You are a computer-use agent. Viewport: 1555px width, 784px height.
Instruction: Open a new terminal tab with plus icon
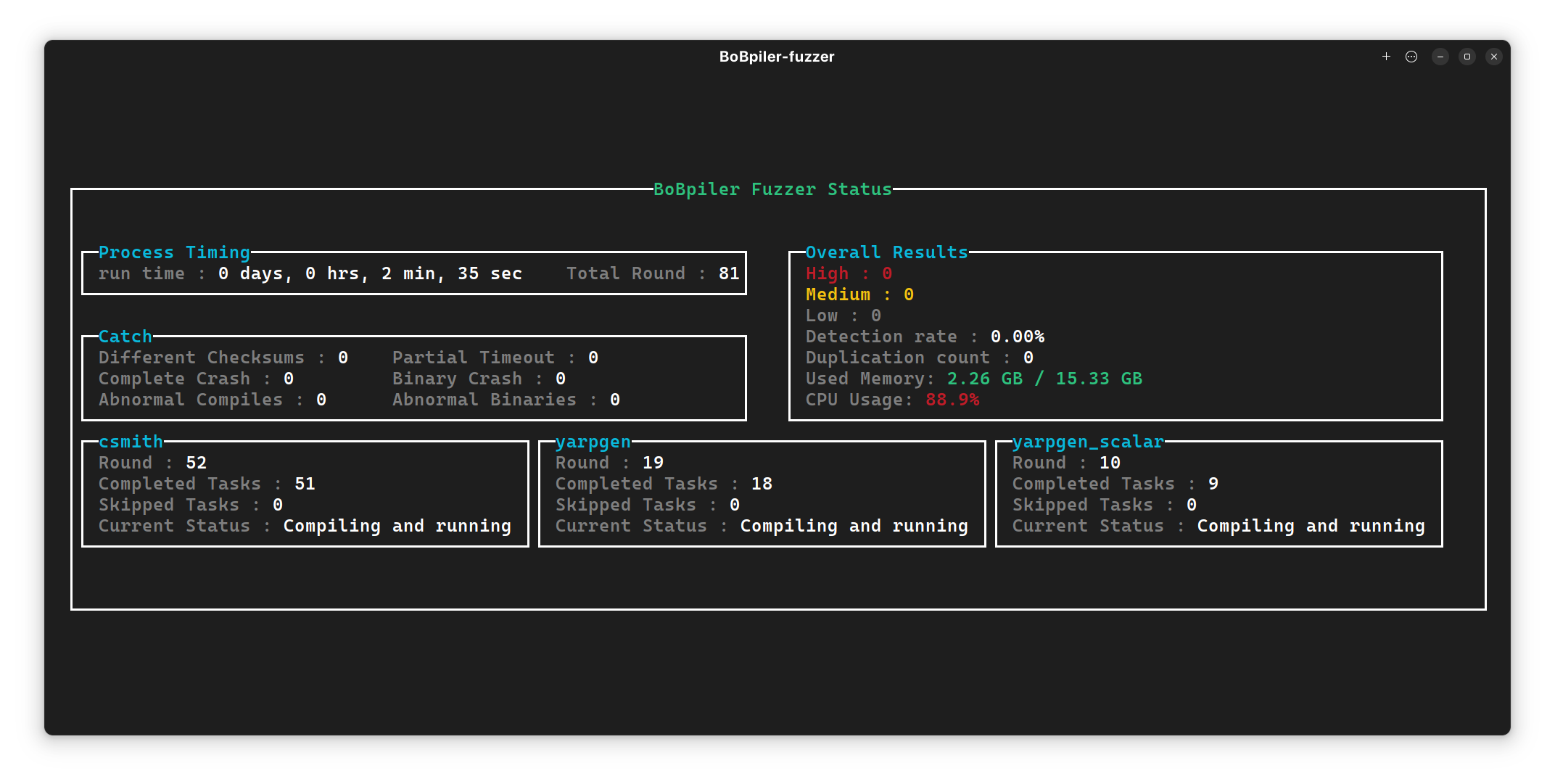(1386, 57)
